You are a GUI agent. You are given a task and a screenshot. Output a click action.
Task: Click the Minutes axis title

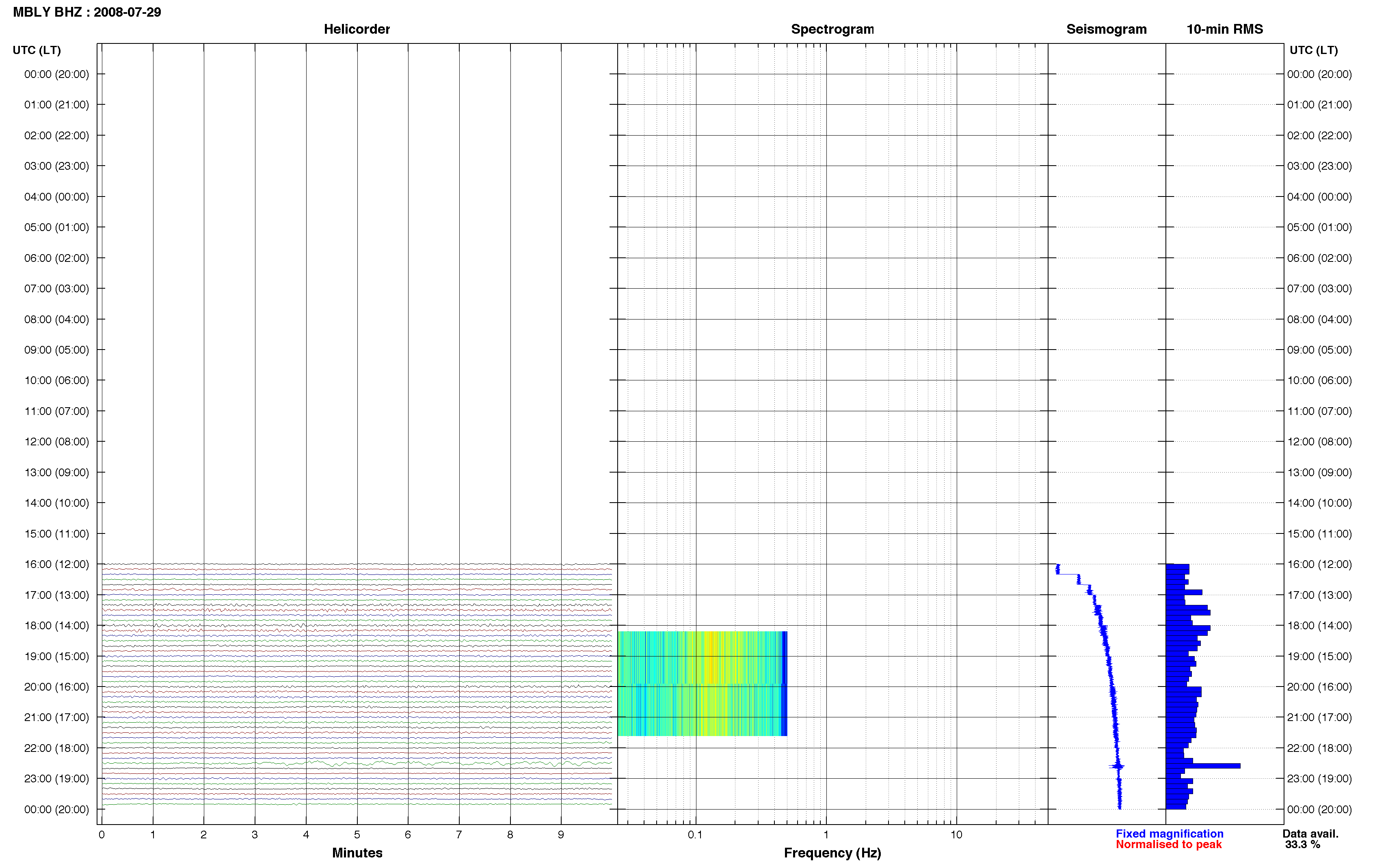[x=357, y=853]
